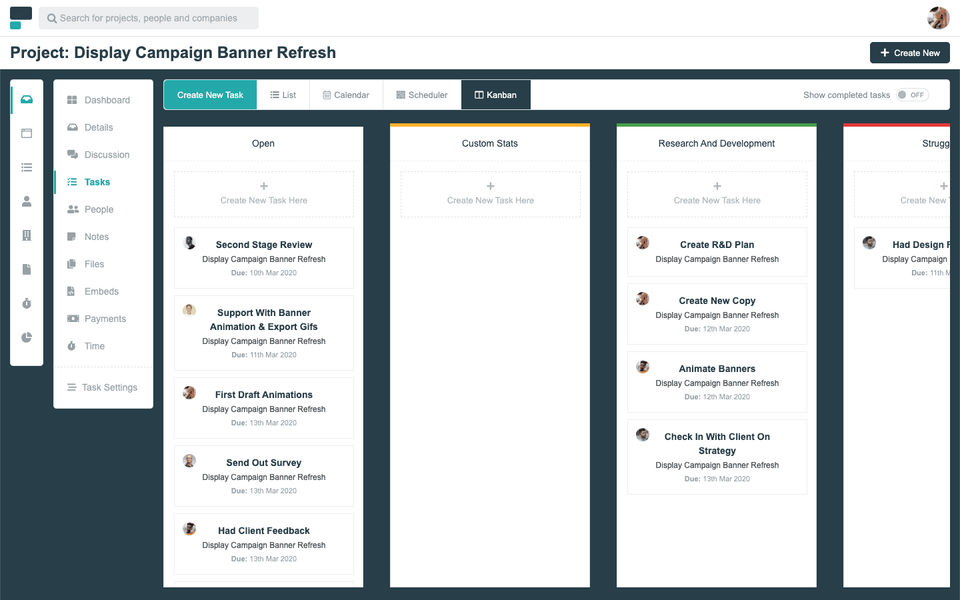Open the document icon in the icon rail
960x600 pixels.
26,269
